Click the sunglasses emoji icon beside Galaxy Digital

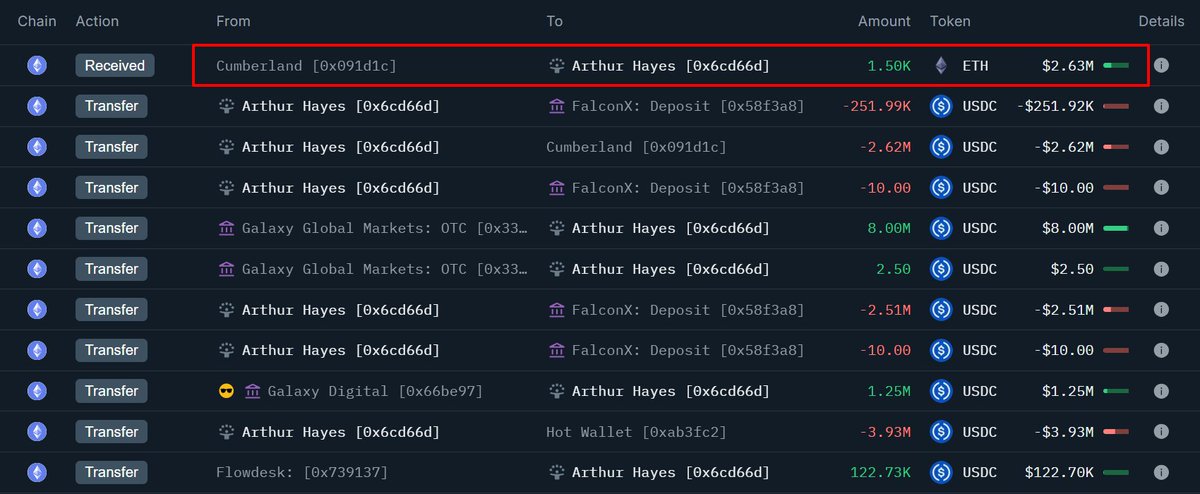click(226, 391)
